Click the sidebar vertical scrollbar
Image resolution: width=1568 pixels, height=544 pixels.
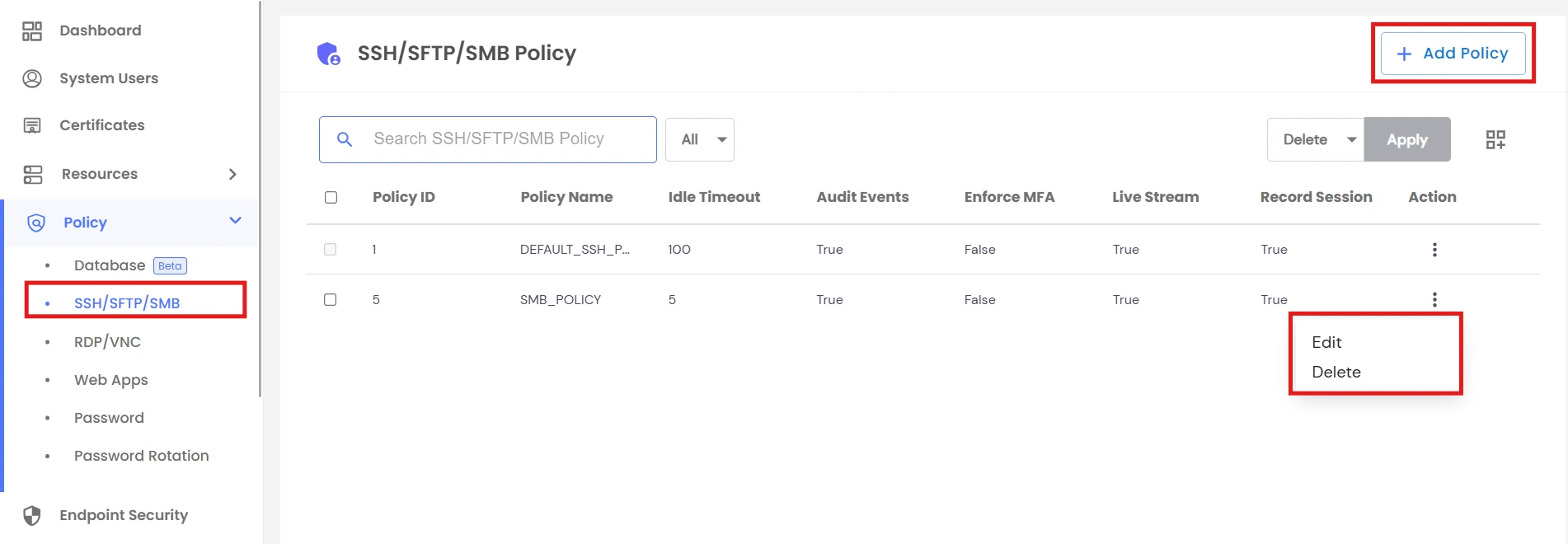coord(261,199)
